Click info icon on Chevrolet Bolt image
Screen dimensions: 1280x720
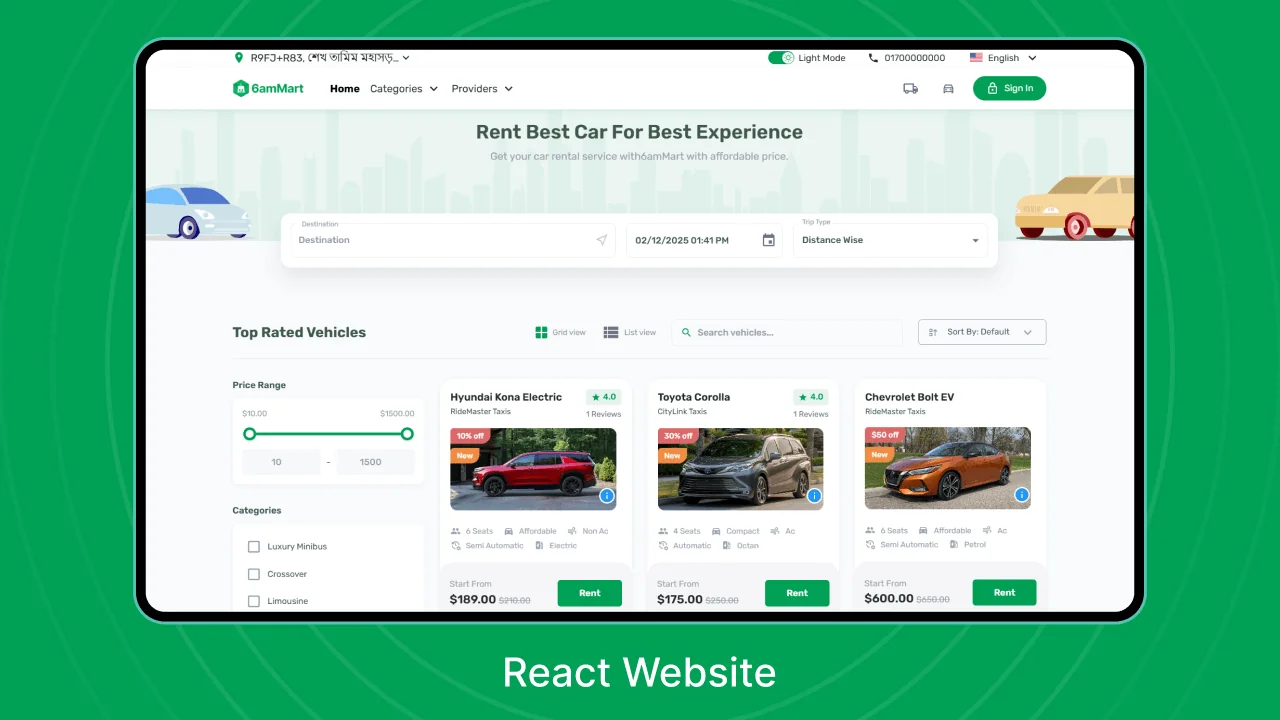[1021, 495]
